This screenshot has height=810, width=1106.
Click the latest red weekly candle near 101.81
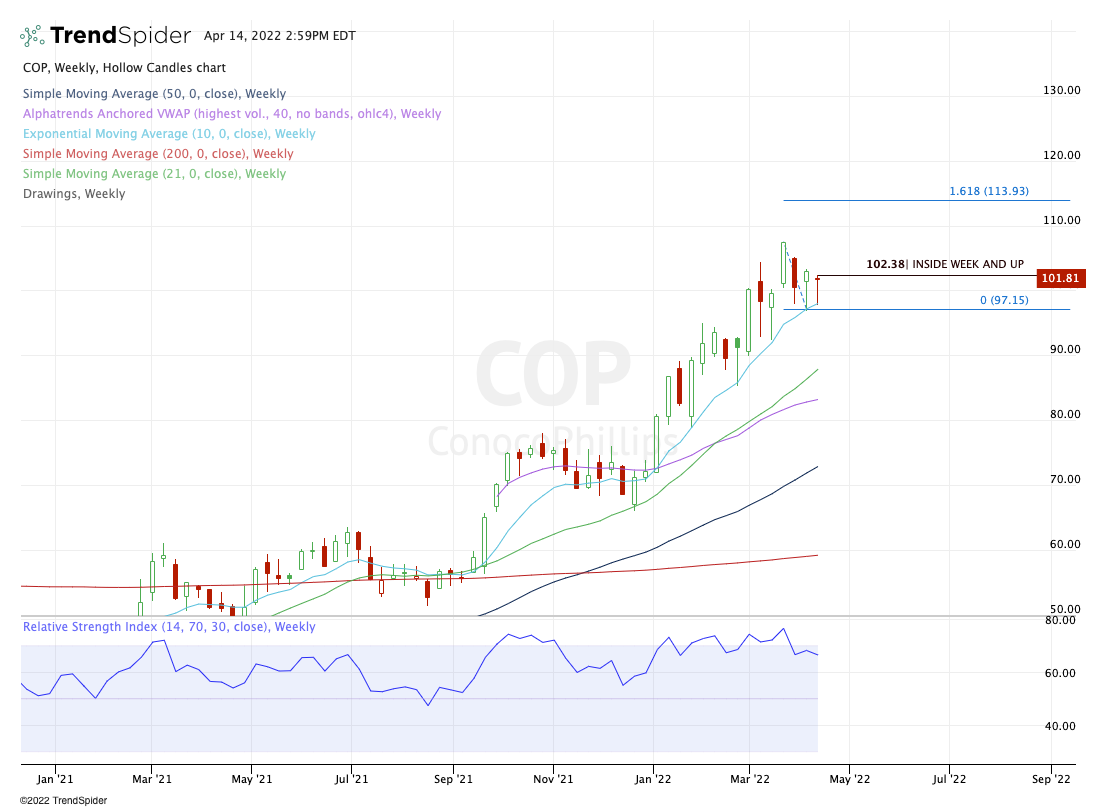pos(817,291)
